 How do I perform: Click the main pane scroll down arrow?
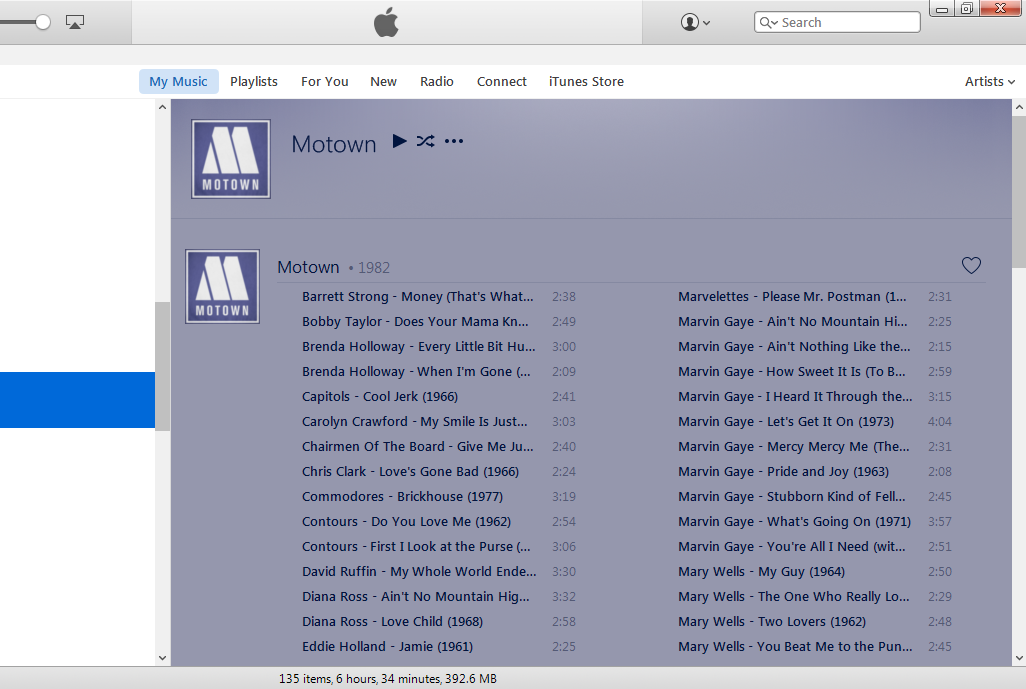1019,658
